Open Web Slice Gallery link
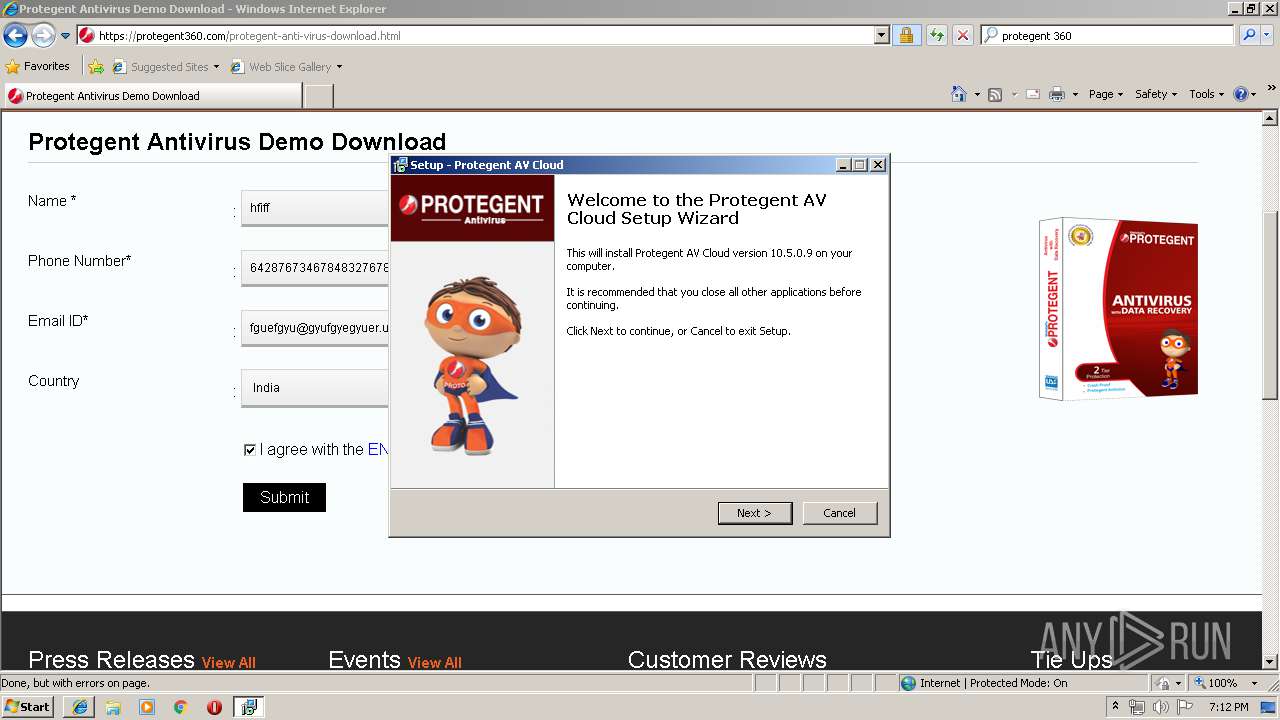Viewport: 1280px width, 720px height. tap(286, 67)
